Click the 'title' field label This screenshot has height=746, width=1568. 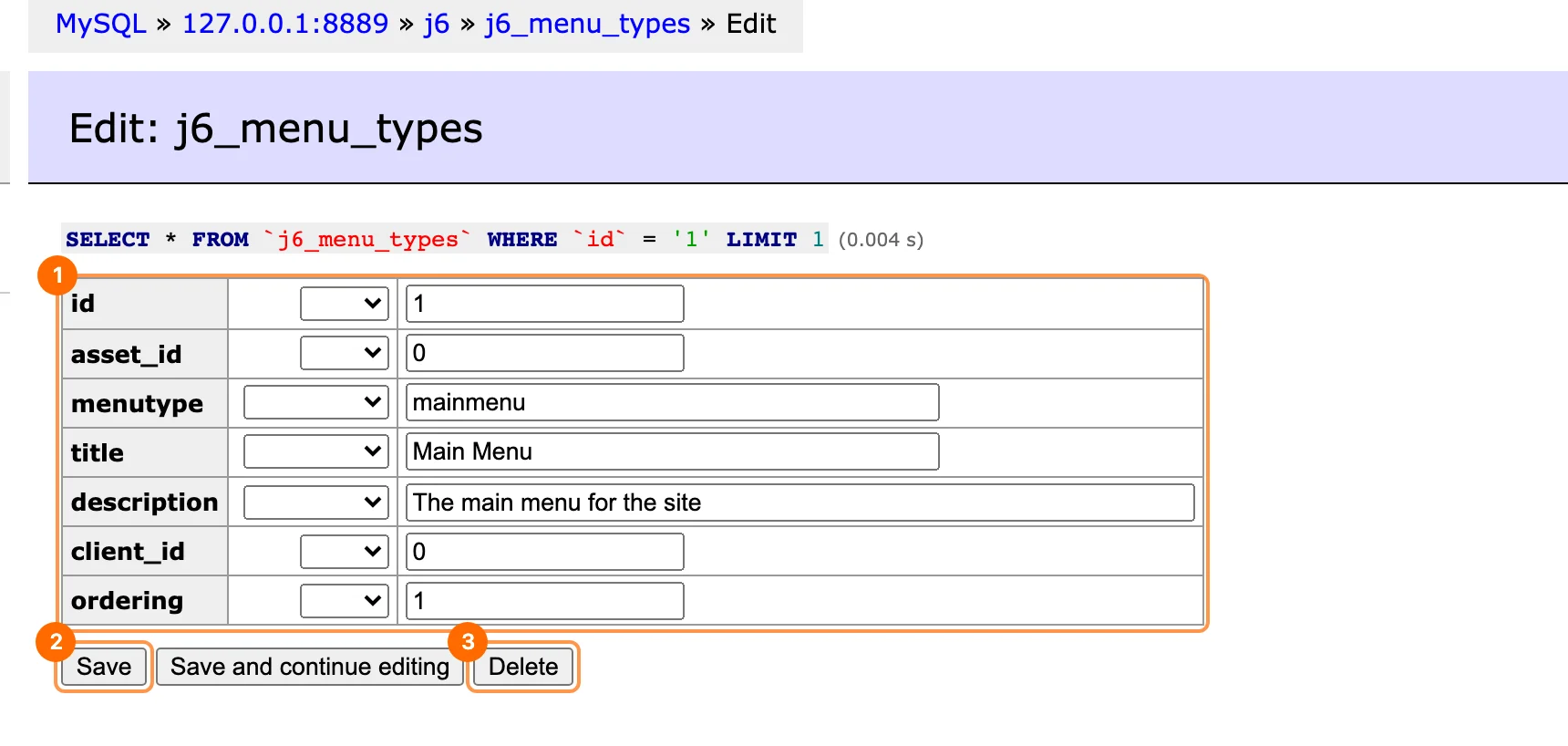[98, 452]
